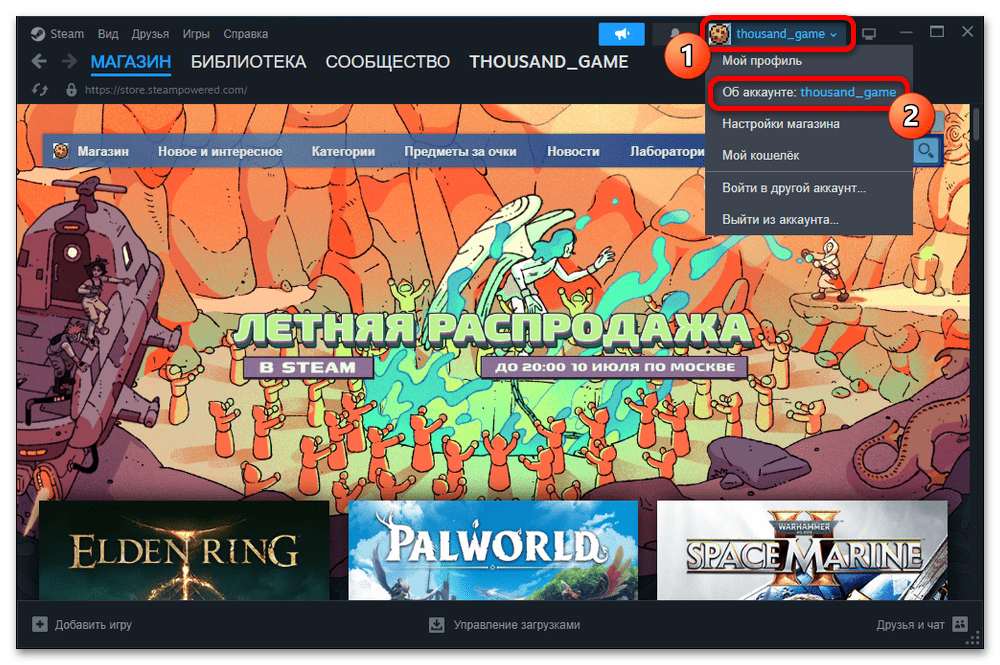Viewport: 1000px width, 665px height.
Task: Switch to the БИБЛИОТЕКА tab
Action: tap(248, 62)
